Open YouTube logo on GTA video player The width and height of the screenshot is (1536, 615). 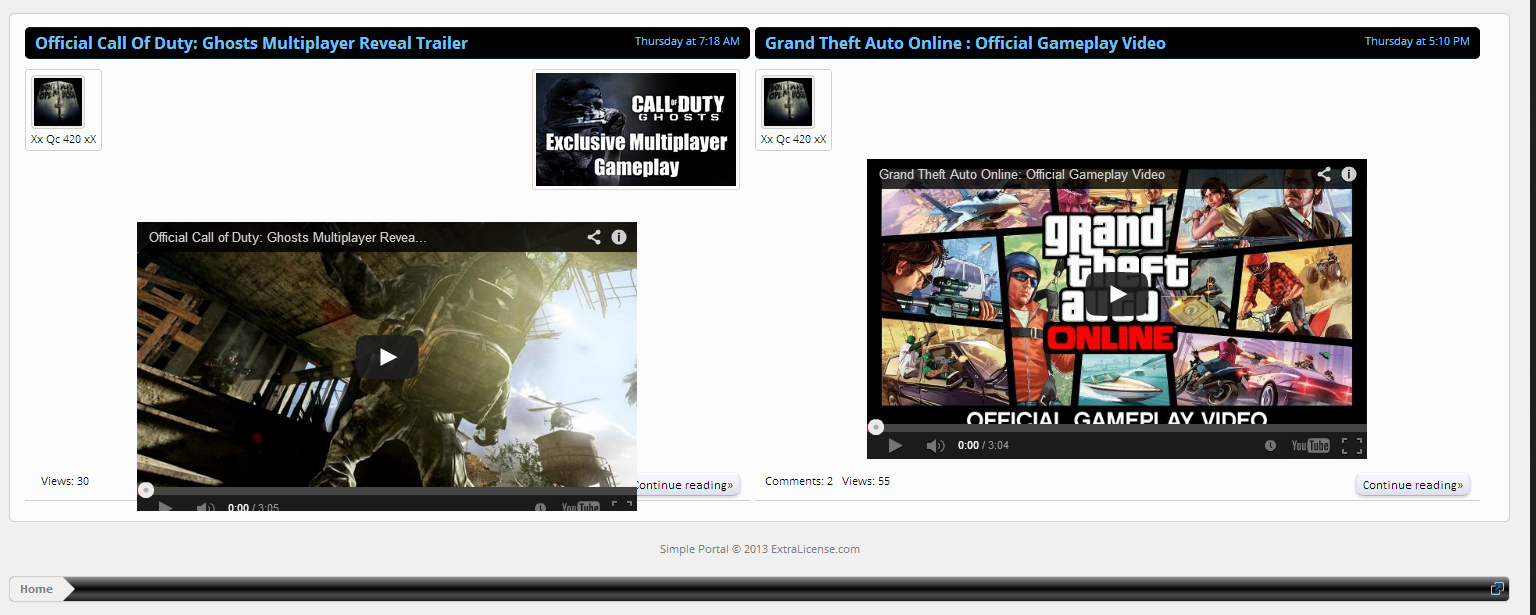pyautogui.click(x=1310, y=446)
